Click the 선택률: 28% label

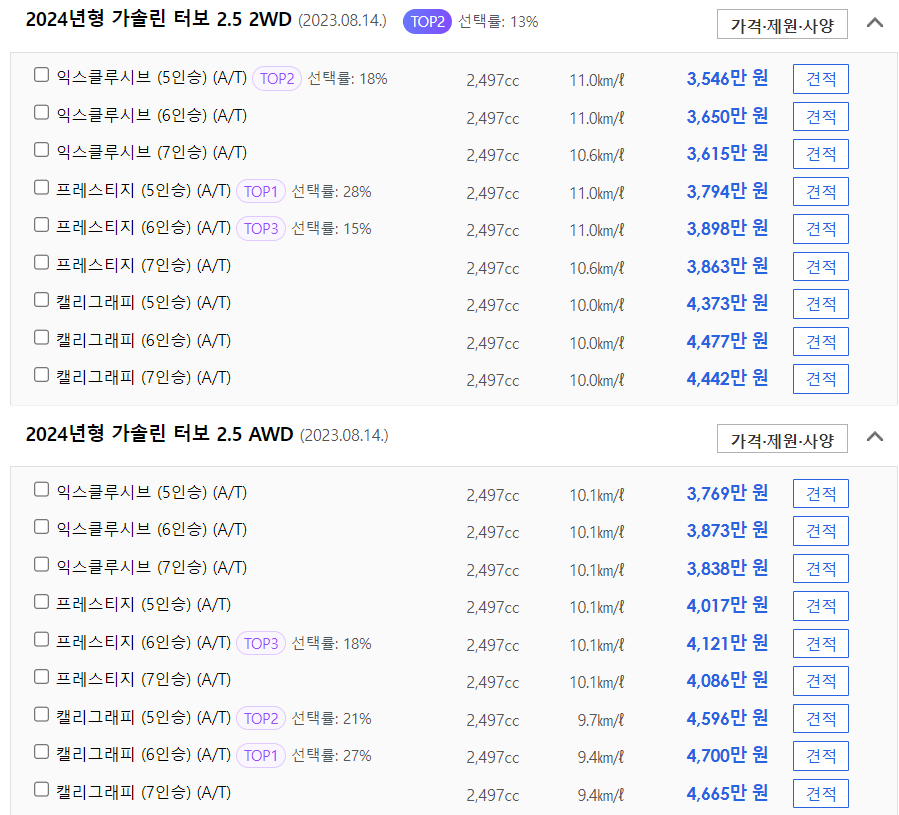tap(331, 192)
